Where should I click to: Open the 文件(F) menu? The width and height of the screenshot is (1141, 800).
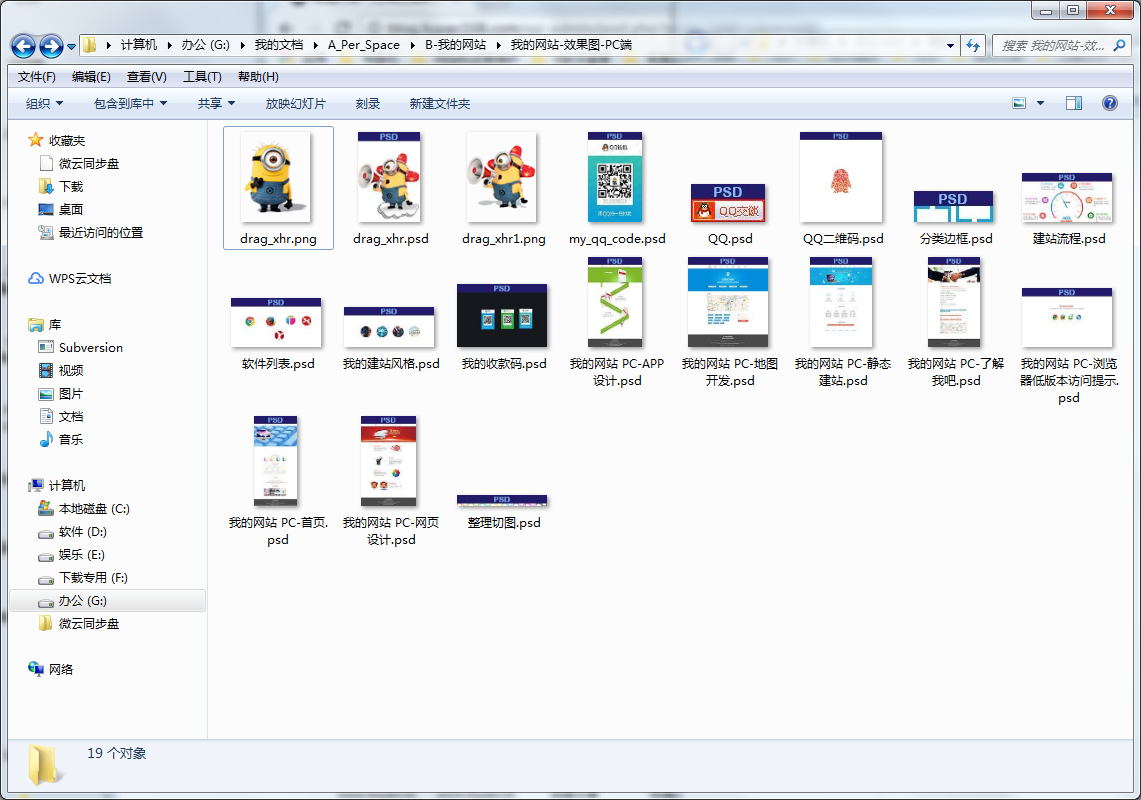[37, 77]
